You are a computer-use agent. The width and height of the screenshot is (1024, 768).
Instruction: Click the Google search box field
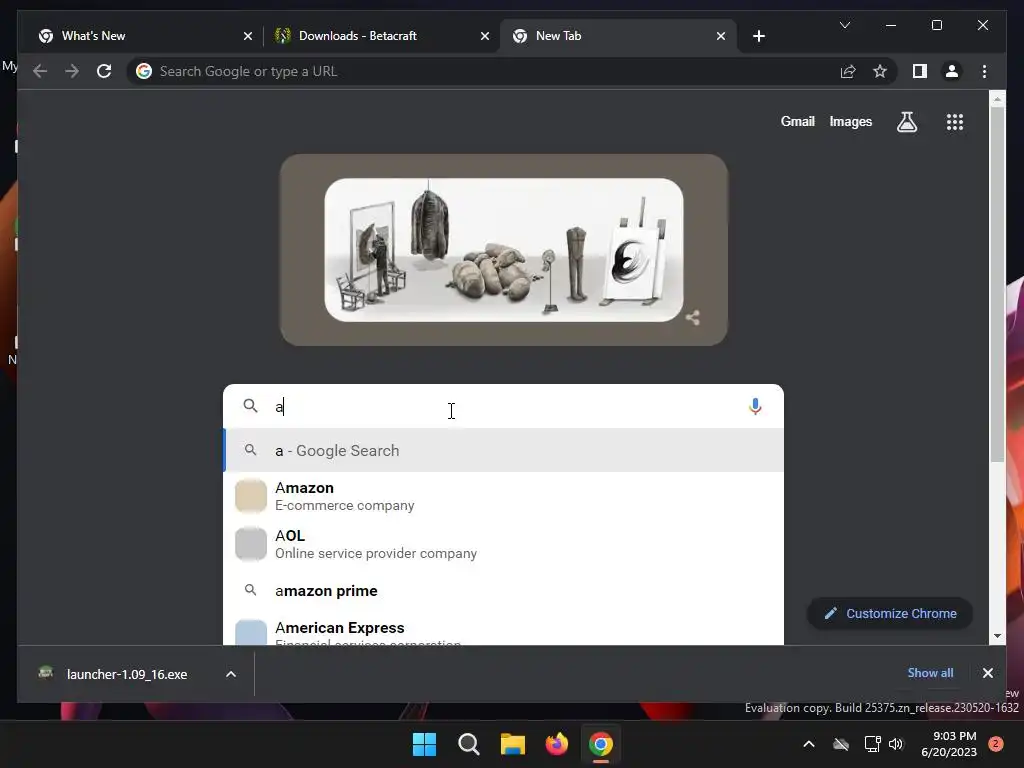504,406
